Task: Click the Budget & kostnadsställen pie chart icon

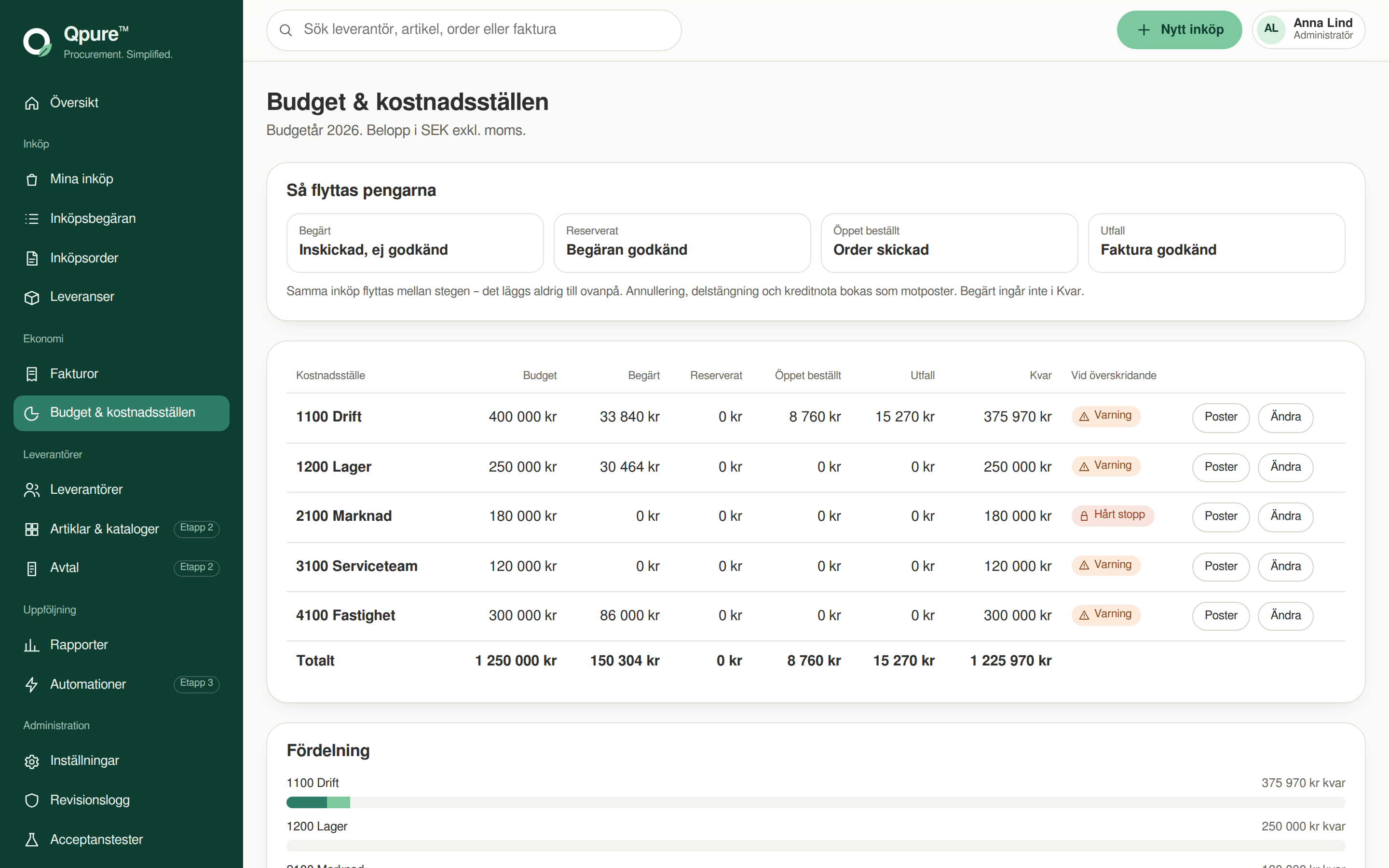Action: [31, 413]
